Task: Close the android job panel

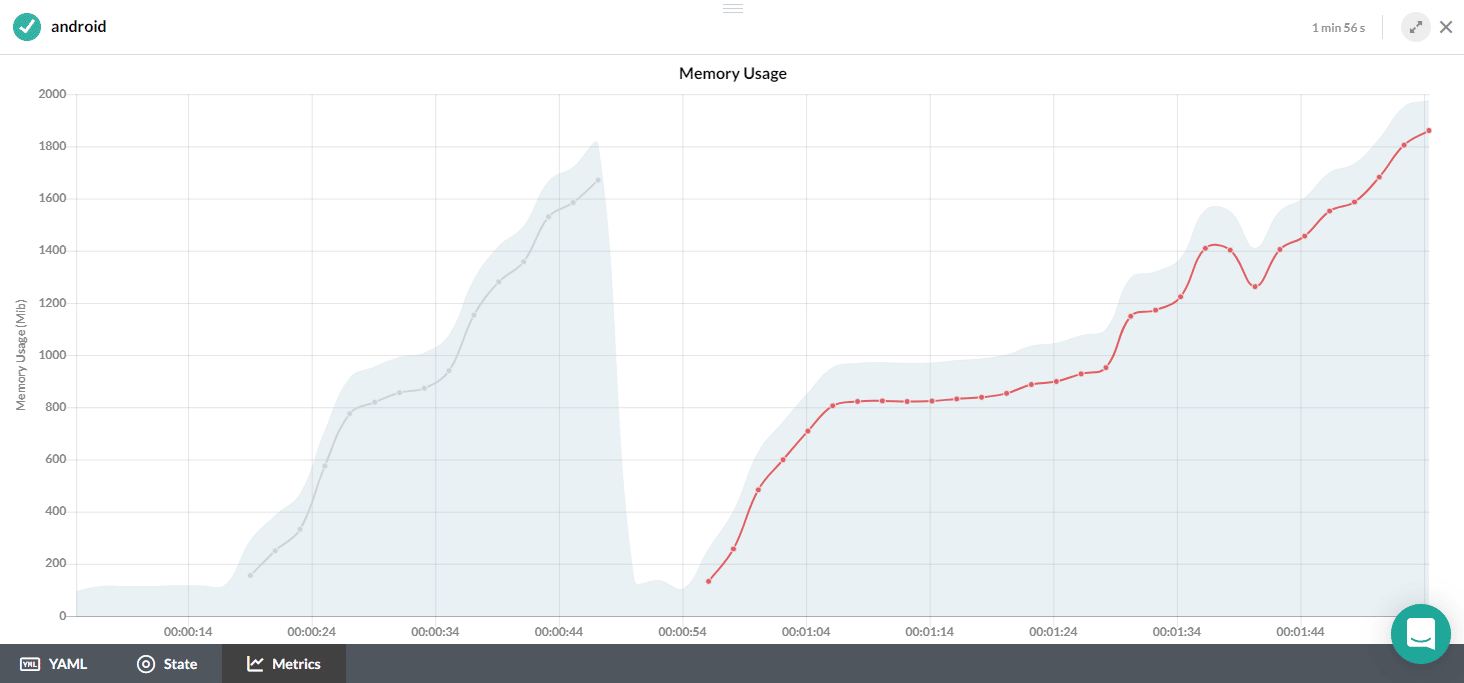Action: click(1446, 28)
